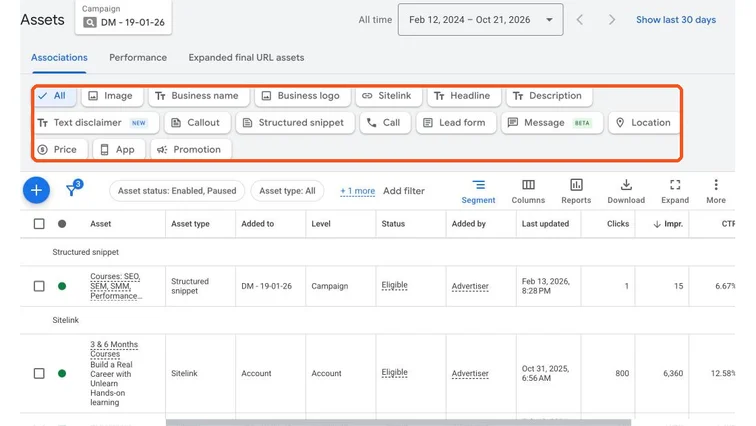Select the Image asset chip
This screenshot has height=426, width=756.
pyautogui.click(x=112, y=96)
